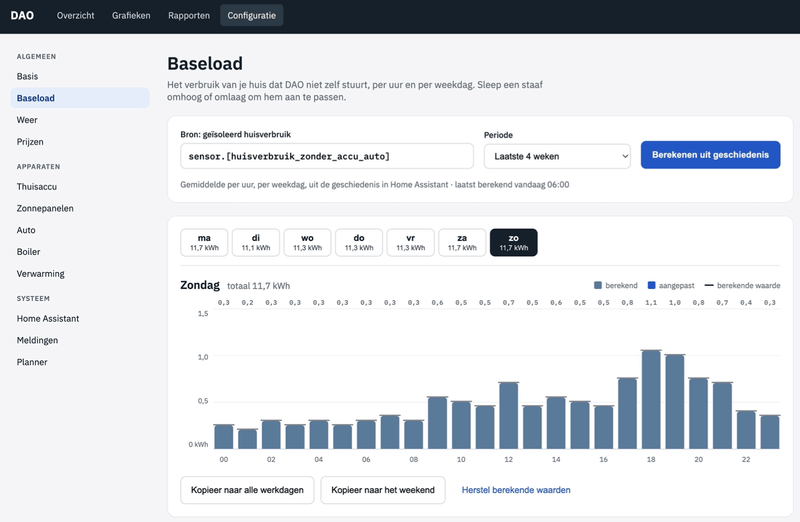Click the DAO logo in the header
The image size is (800, 522).
(x=22, y=15)
